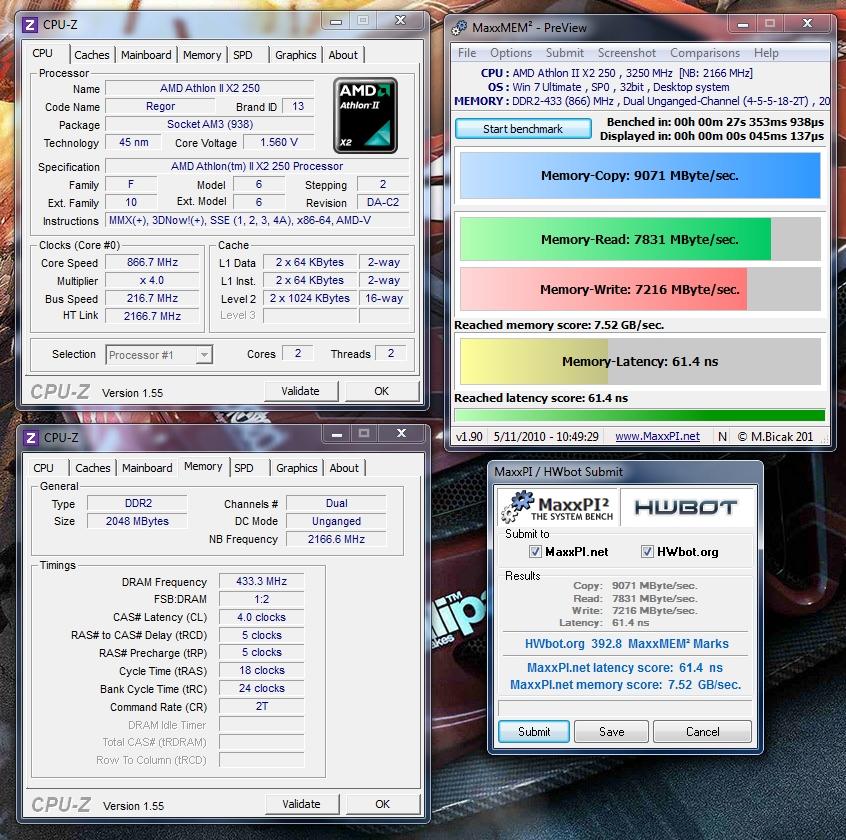Click Validate in top CPU-Z window
This screenshot has height=840, width=846.
pyautogui.click(x=301, y=391)
